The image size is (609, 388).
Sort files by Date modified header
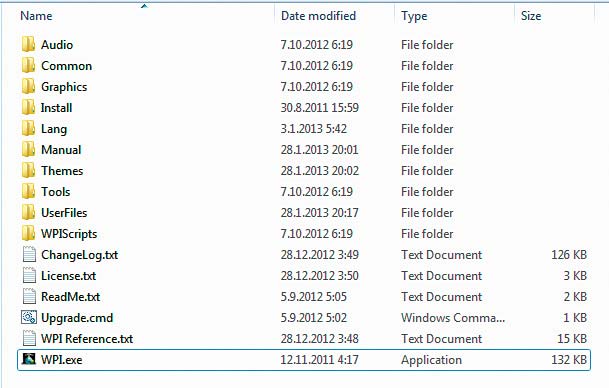coord(318,16)
